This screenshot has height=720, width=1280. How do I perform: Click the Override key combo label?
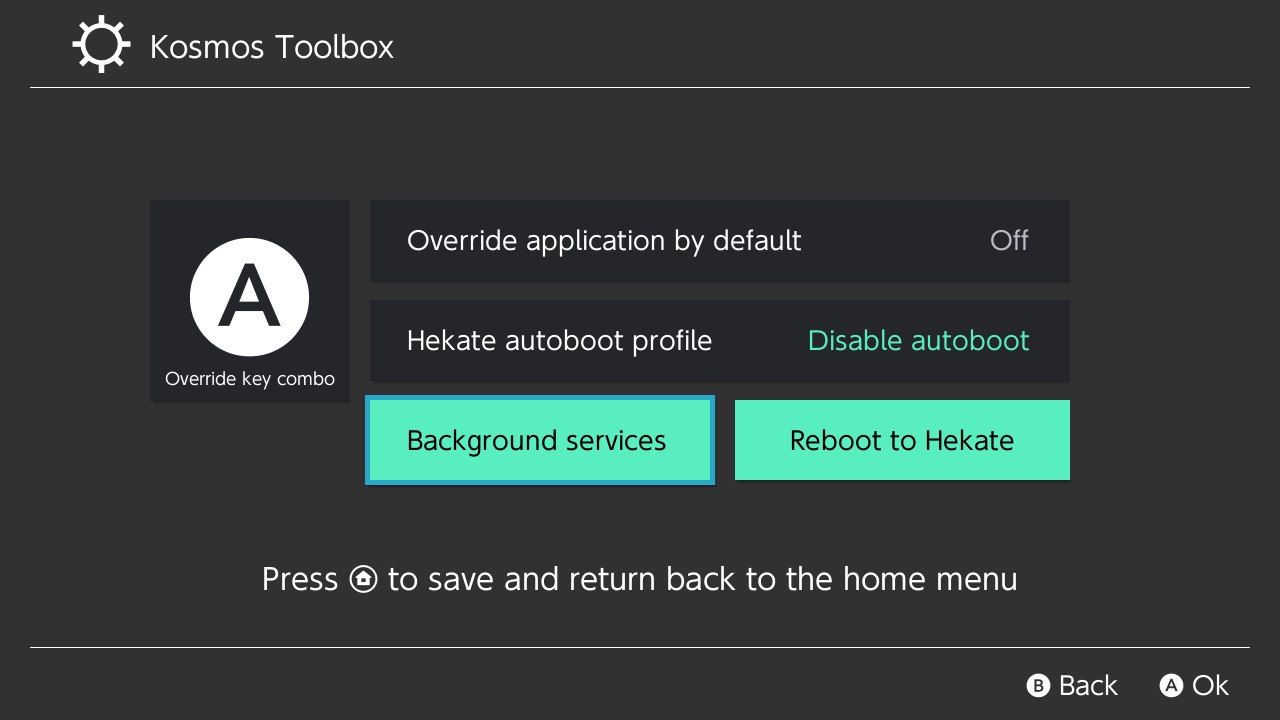pos(250,380)
